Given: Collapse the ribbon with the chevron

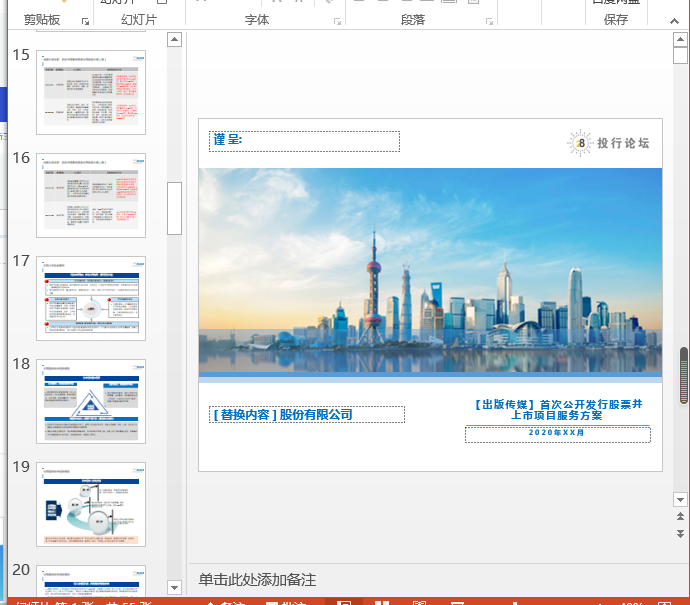Looking at the screenshot, I should [x=674, y=21].
